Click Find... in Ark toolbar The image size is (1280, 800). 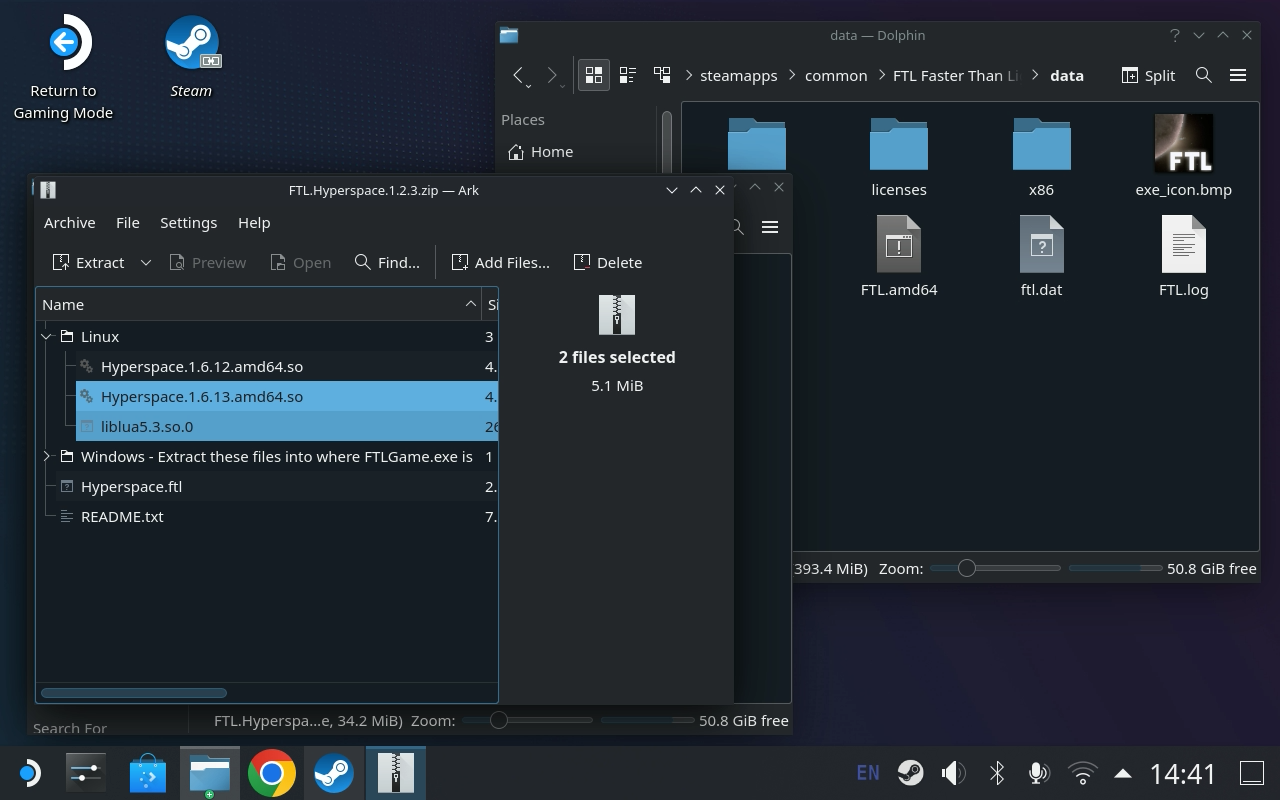pyautogui.click(x=387, y=262)
